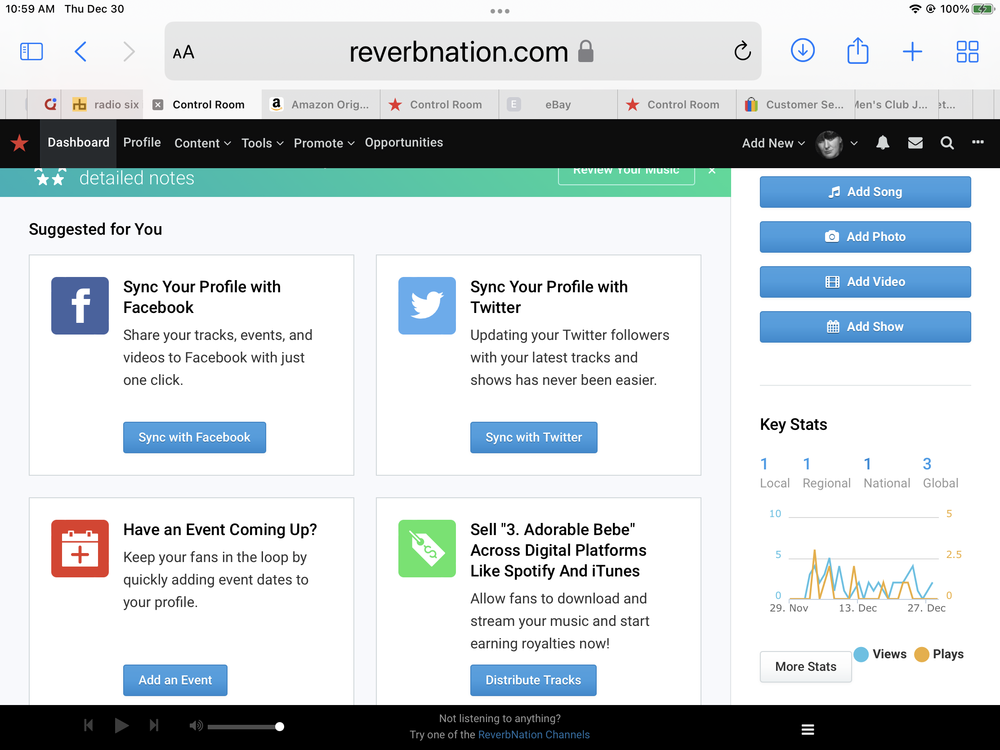Open Safari downloads list

802,50
